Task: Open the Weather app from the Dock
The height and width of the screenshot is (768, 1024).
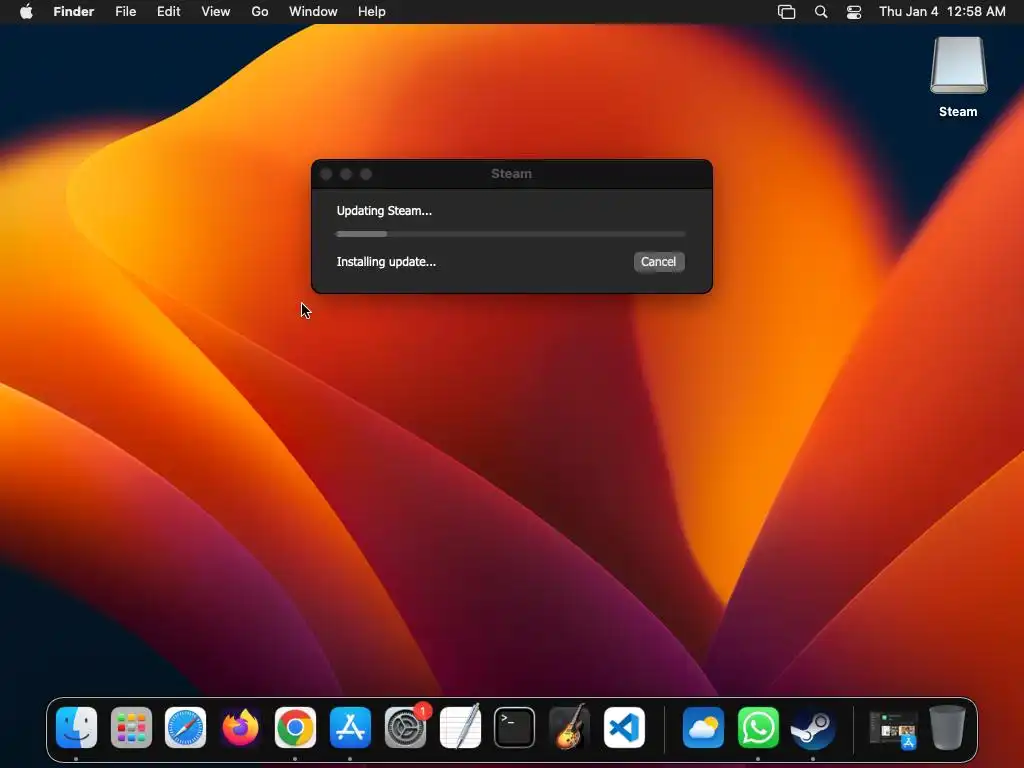Action: click(703, 728)
